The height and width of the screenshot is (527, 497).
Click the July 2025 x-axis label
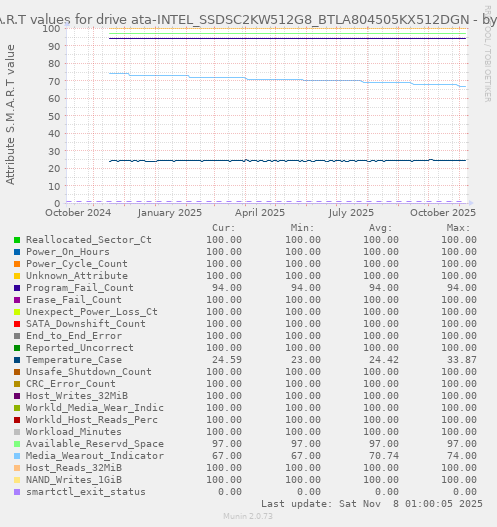[x=351, y=213]
